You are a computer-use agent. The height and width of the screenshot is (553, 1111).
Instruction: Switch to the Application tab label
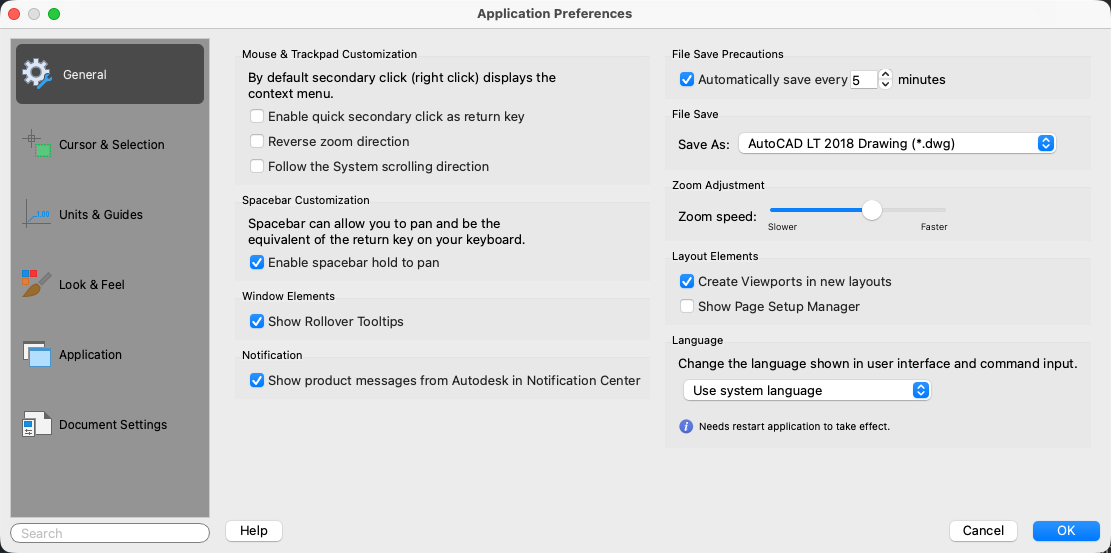coord(90,355)
